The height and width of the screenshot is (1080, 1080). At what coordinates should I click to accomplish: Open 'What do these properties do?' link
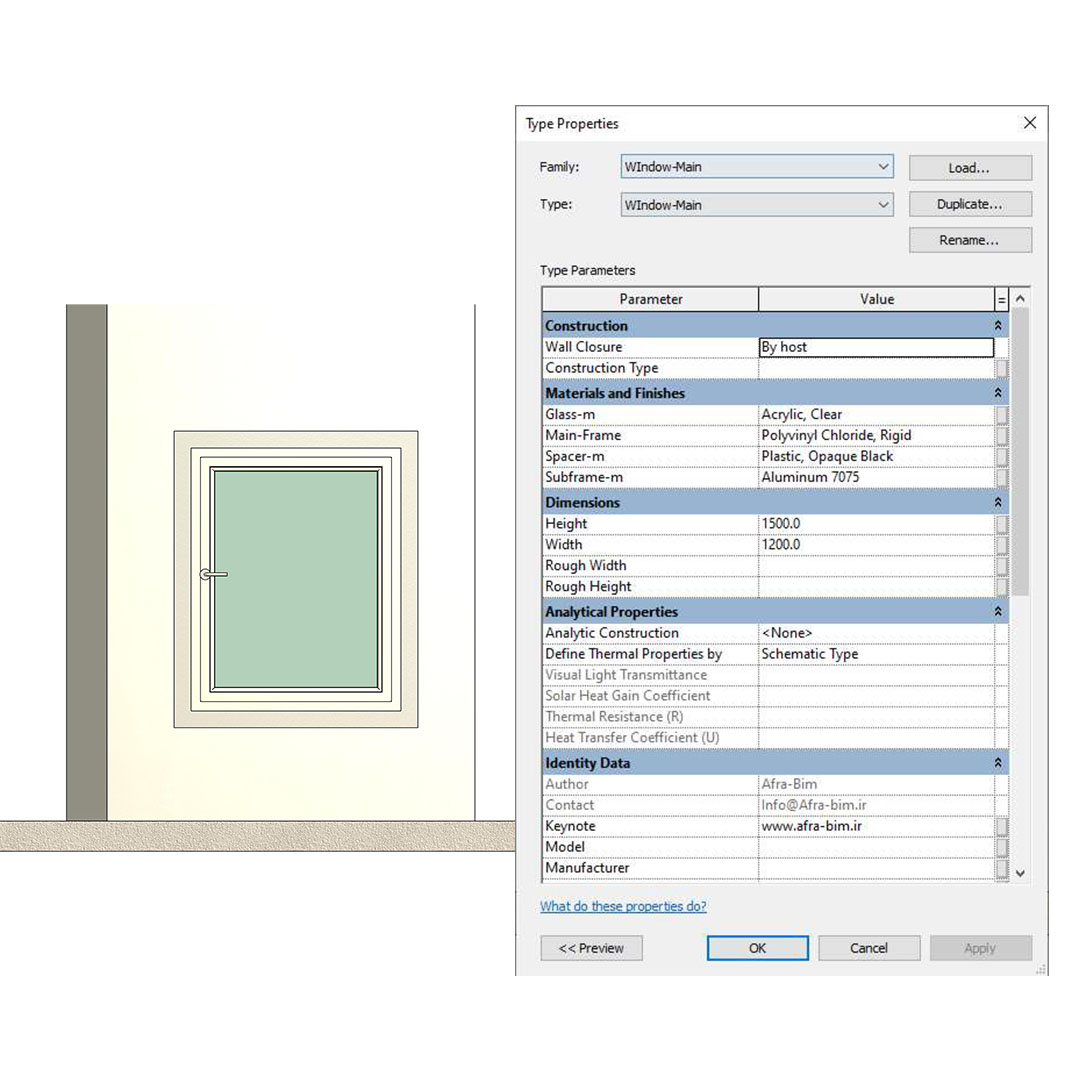tap(623, 906)
